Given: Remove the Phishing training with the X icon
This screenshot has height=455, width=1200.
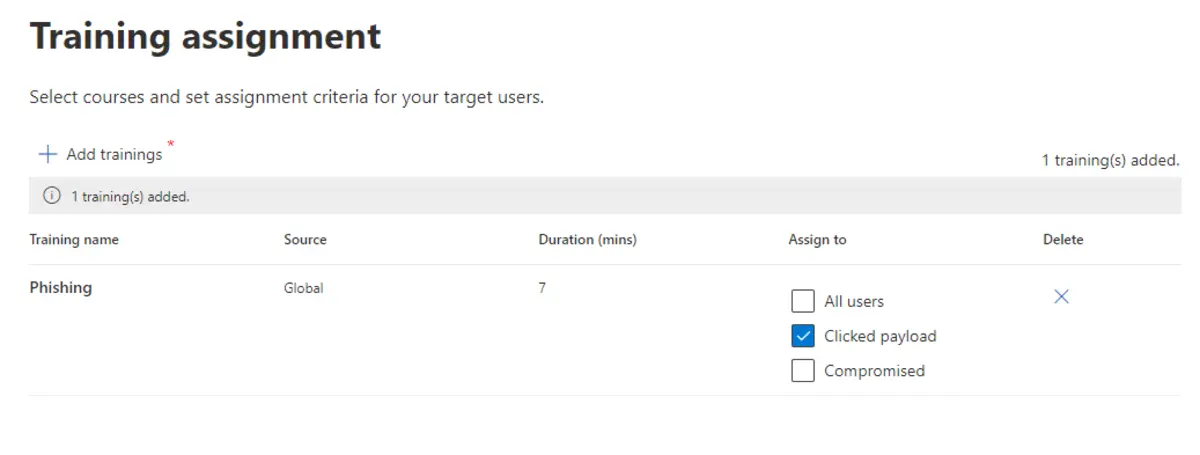Looking at the screenshot, I should 1062,297.
